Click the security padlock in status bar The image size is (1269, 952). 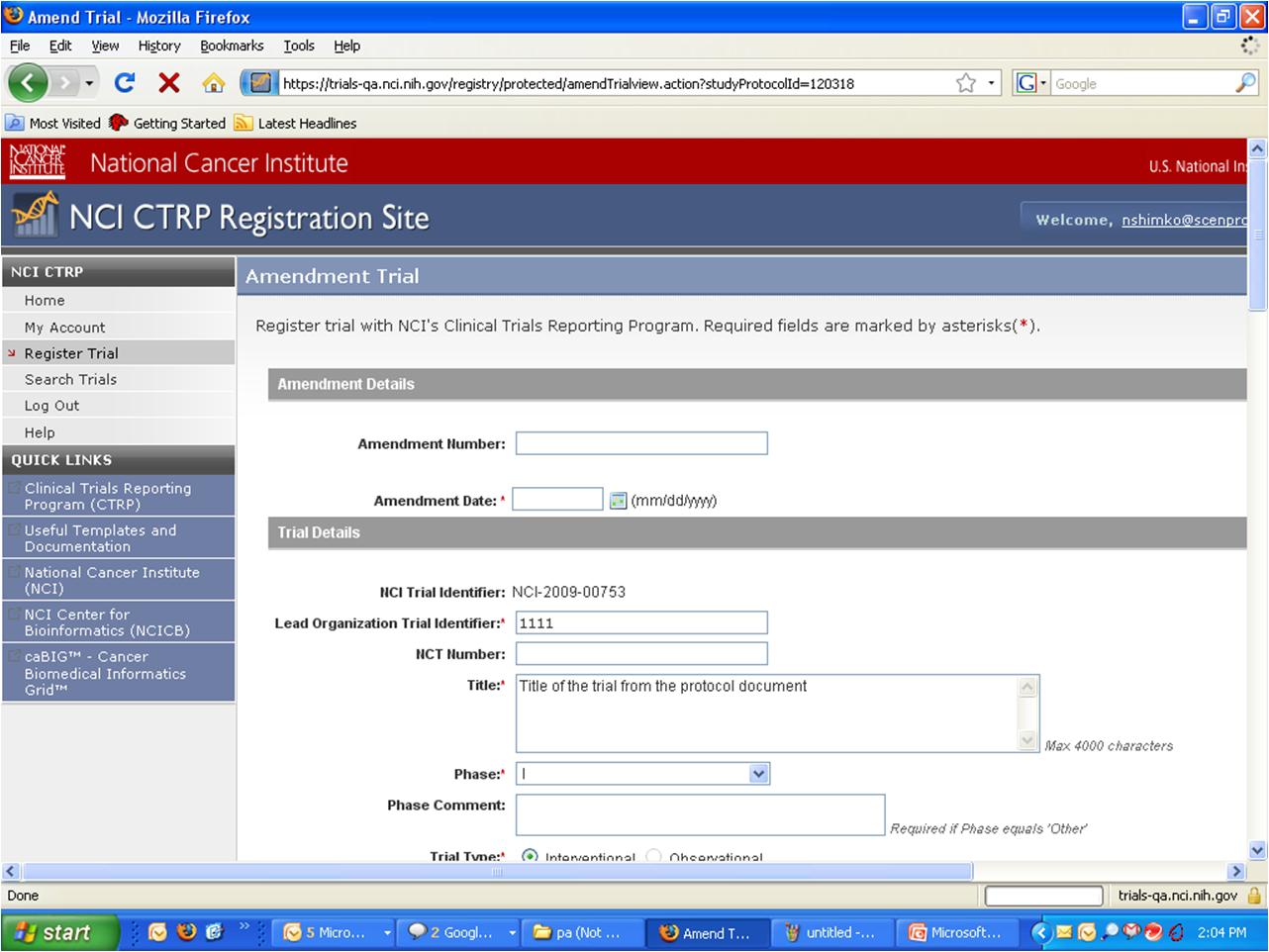pyautogui.click(x=1254, y=896)
